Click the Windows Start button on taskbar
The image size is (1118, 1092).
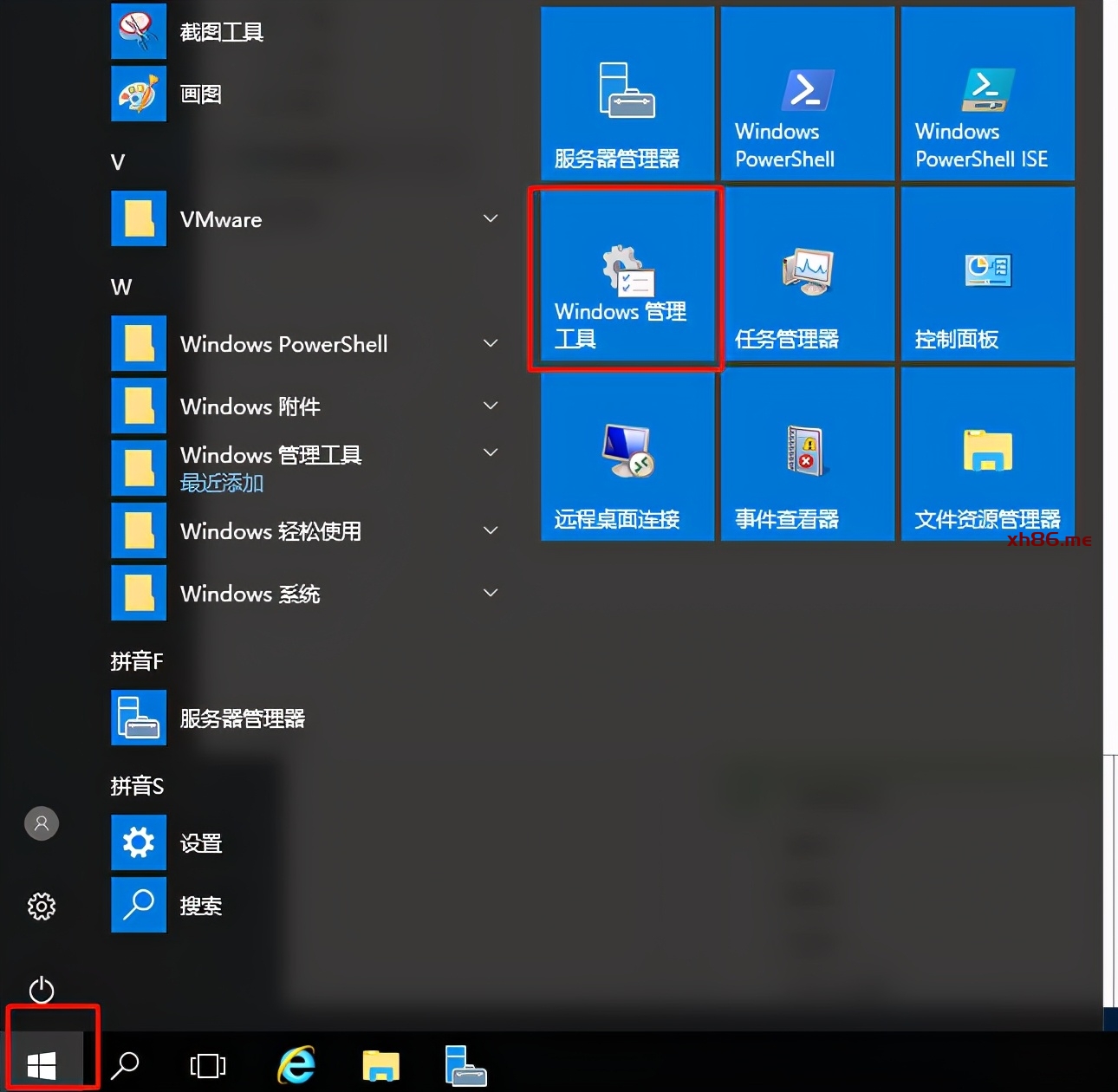42,1064
